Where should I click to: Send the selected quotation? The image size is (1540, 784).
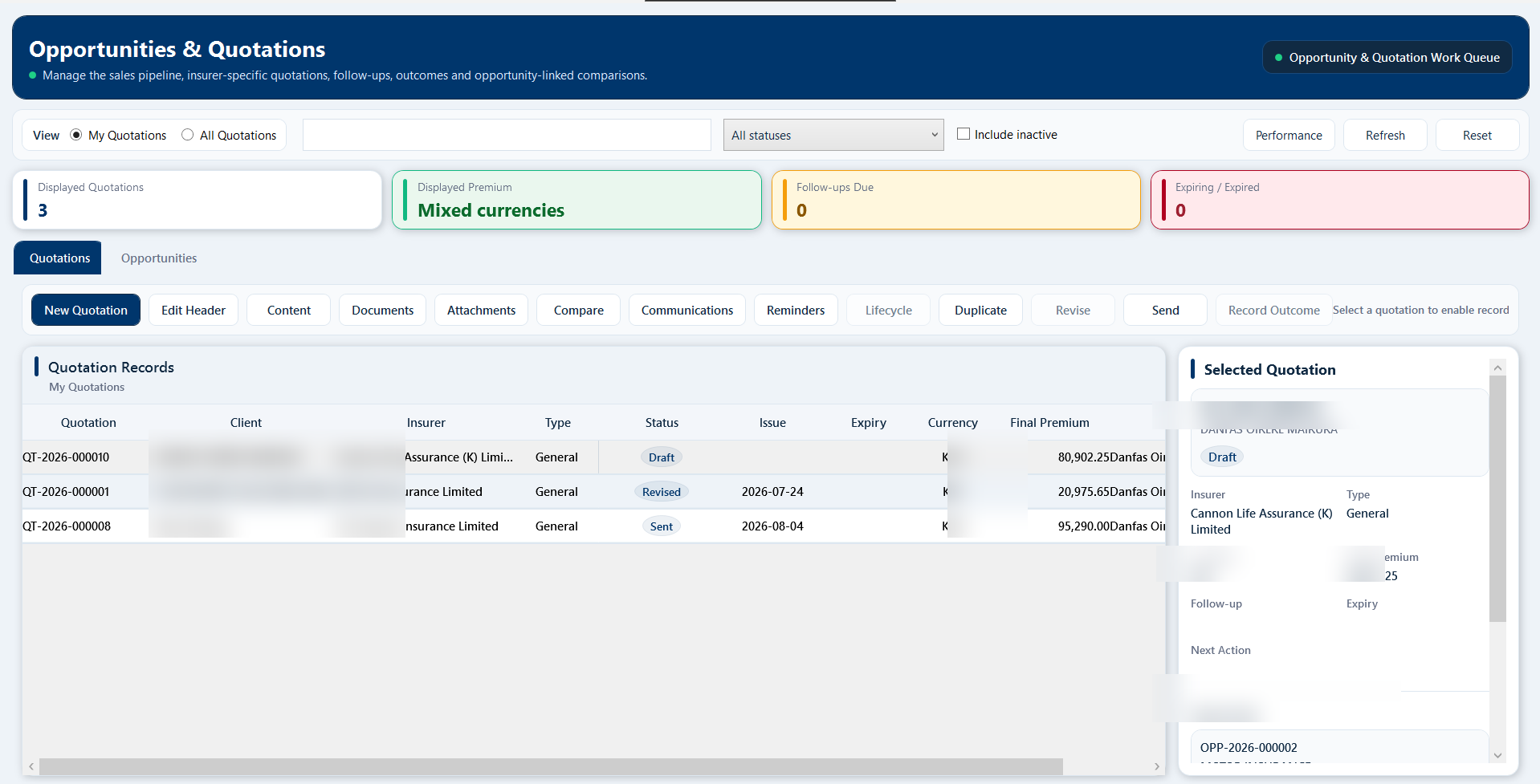click(x=1165, y=310)
